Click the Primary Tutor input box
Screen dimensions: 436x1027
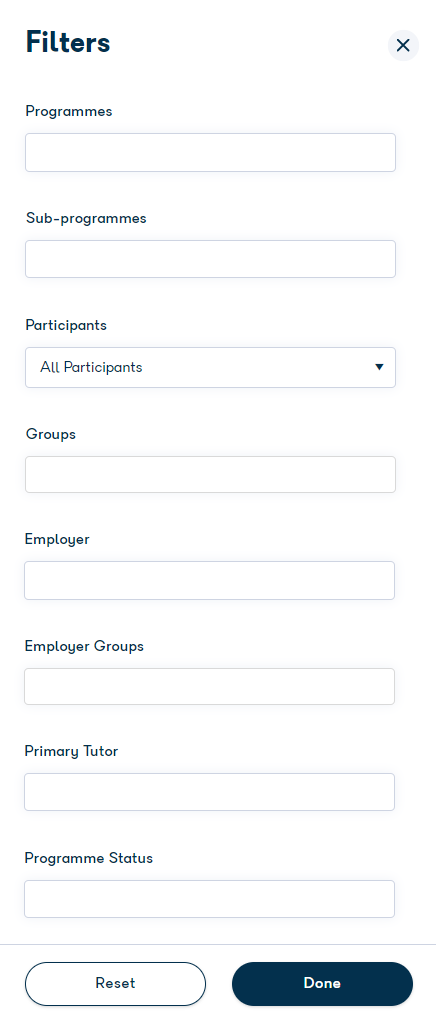point(209,792)
